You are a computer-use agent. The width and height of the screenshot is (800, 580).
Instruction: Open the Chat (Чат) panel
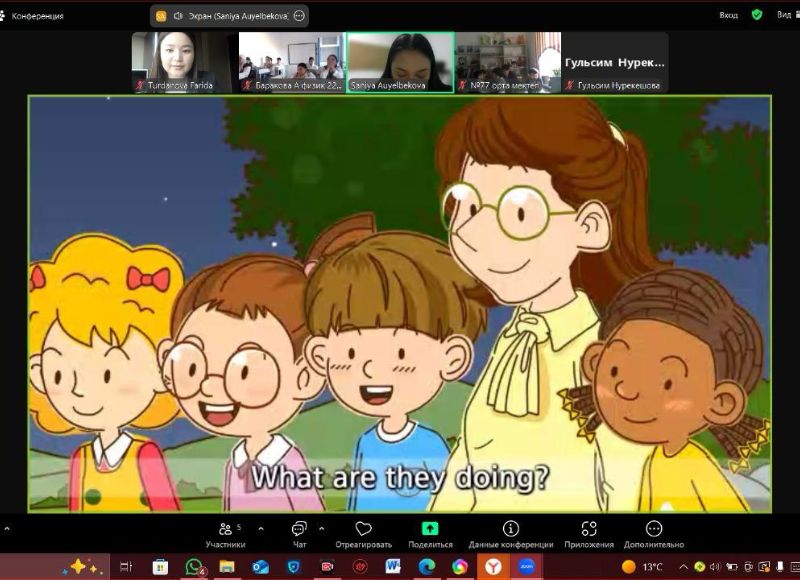tap(299, 533)
